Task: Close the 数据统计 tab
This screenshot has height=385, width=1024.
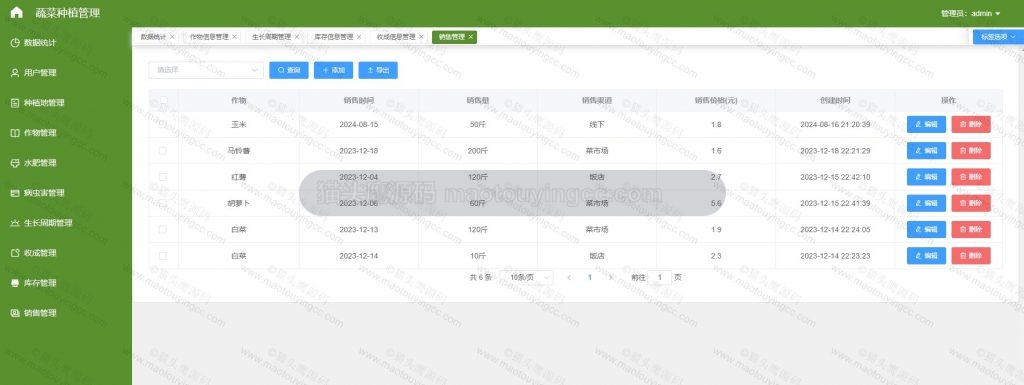Action: [x=172, y=37]
